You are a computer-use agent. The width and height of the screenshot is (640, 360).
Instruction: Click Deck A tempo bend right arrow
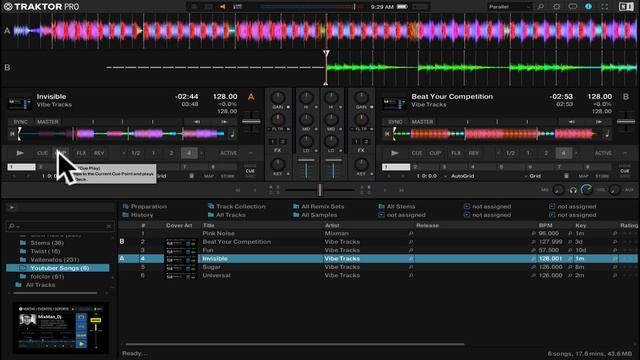click(x=224, y=122)
